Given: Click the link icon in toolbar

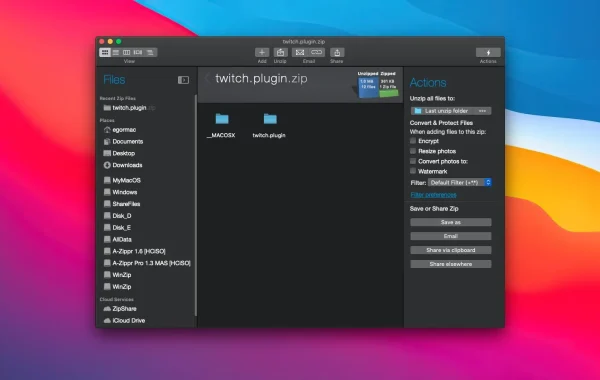Looking at the screenshot, I should pos(316,52).
